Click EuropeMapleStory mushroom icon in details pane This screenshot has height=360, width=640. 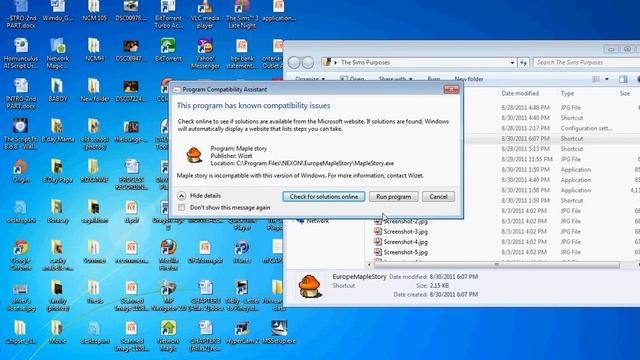point(309,286)
